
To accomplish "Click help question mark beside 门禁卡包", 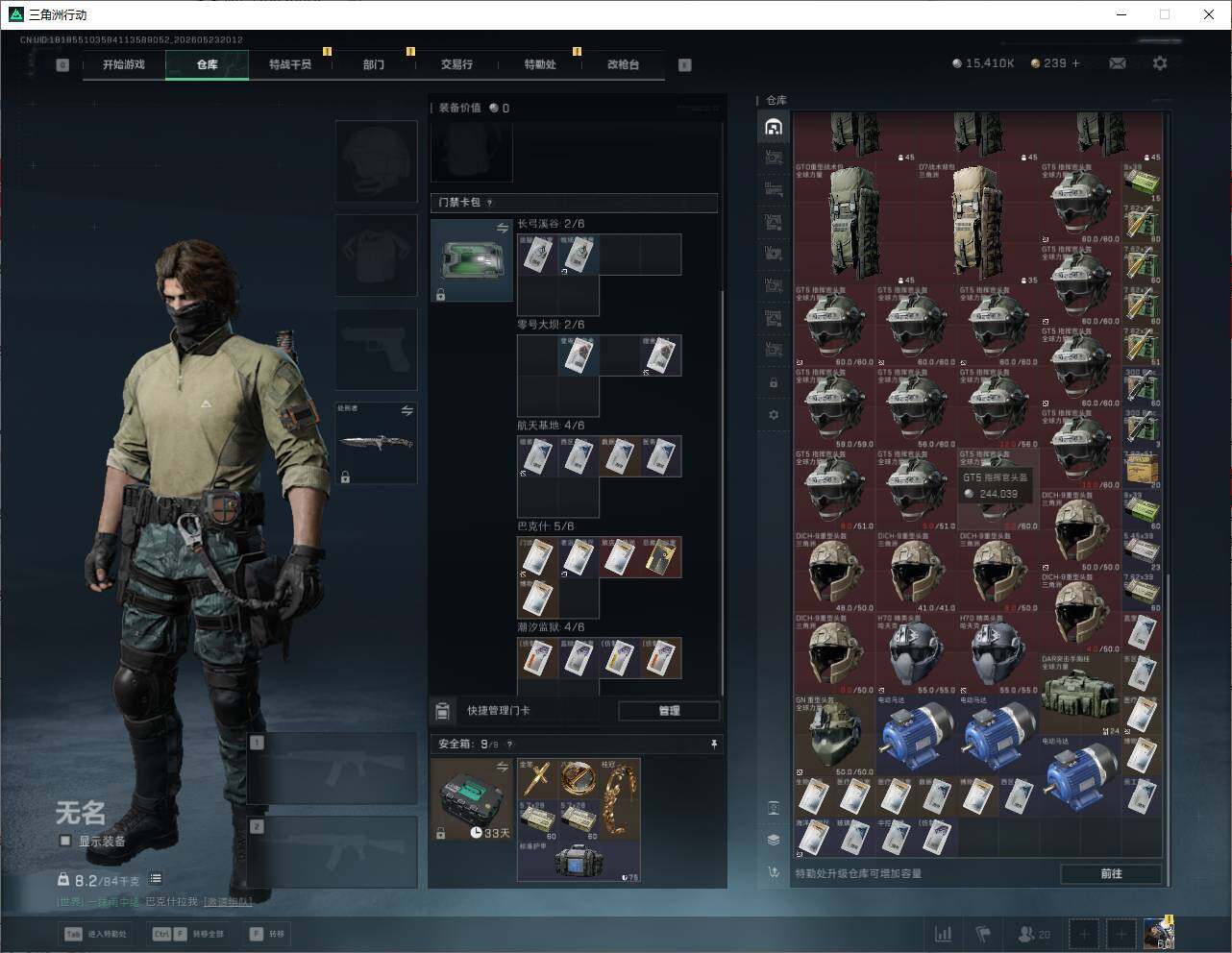I will (x=490, y=203).
